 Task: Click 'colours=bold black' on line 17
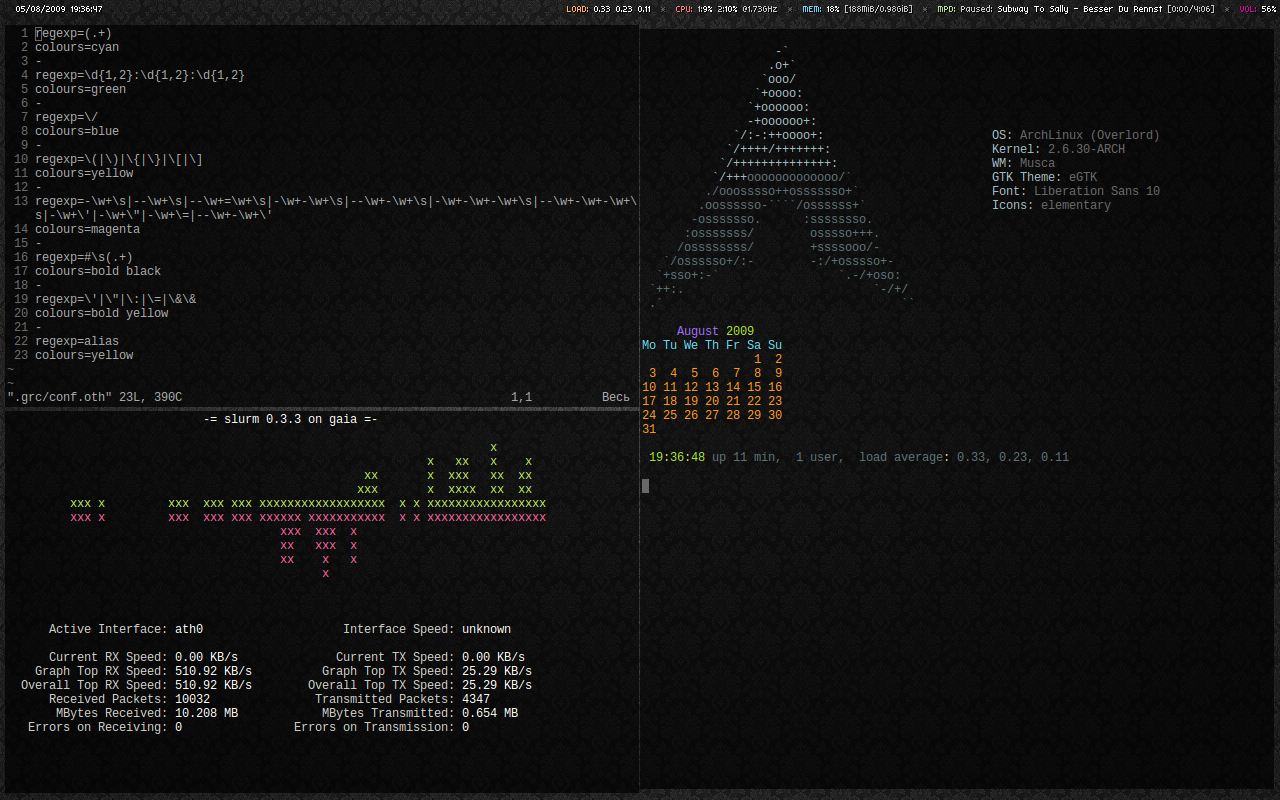98,271
